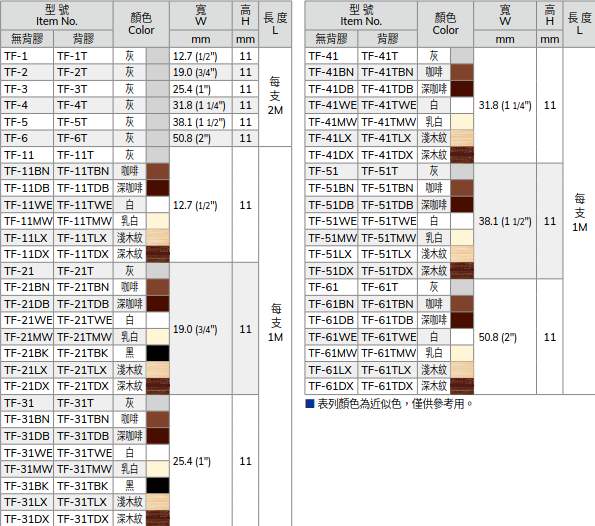Select the TF-11TBN adhesive item cell
Image resolution: width=595 pixels, height=526 pixels.
point(83,172)
